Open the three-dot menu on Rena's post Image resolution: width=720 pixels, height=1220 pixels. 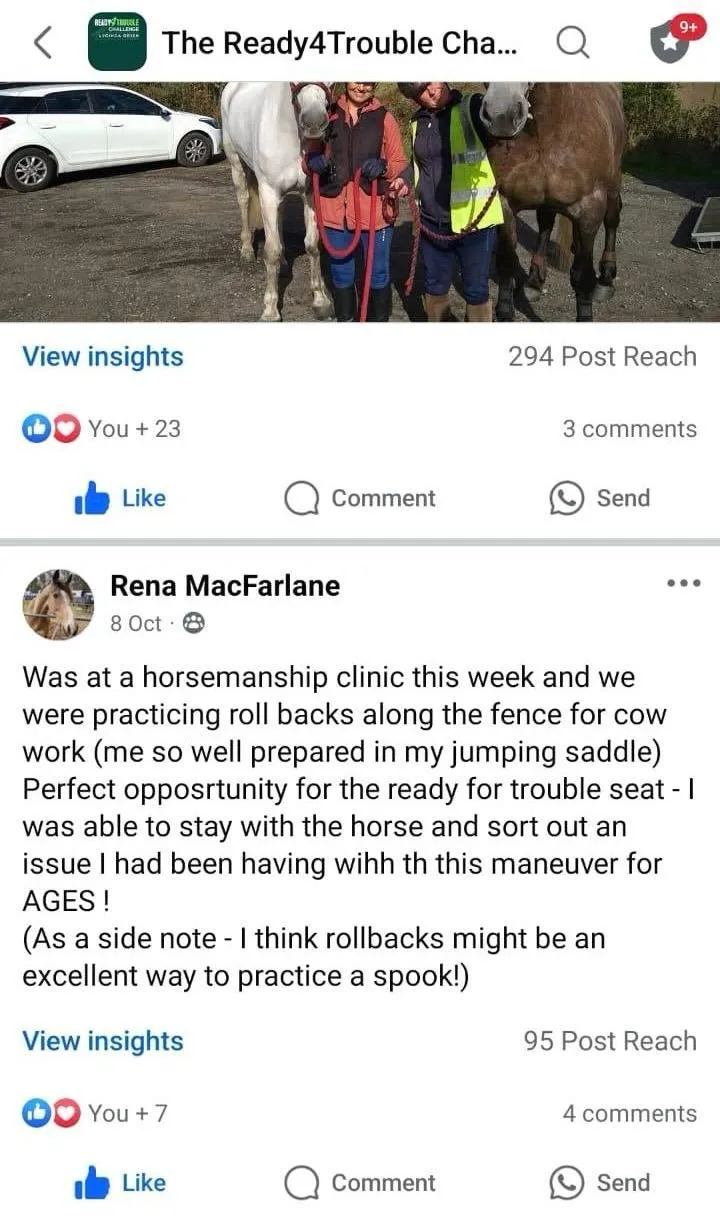(x=683, y=583)
